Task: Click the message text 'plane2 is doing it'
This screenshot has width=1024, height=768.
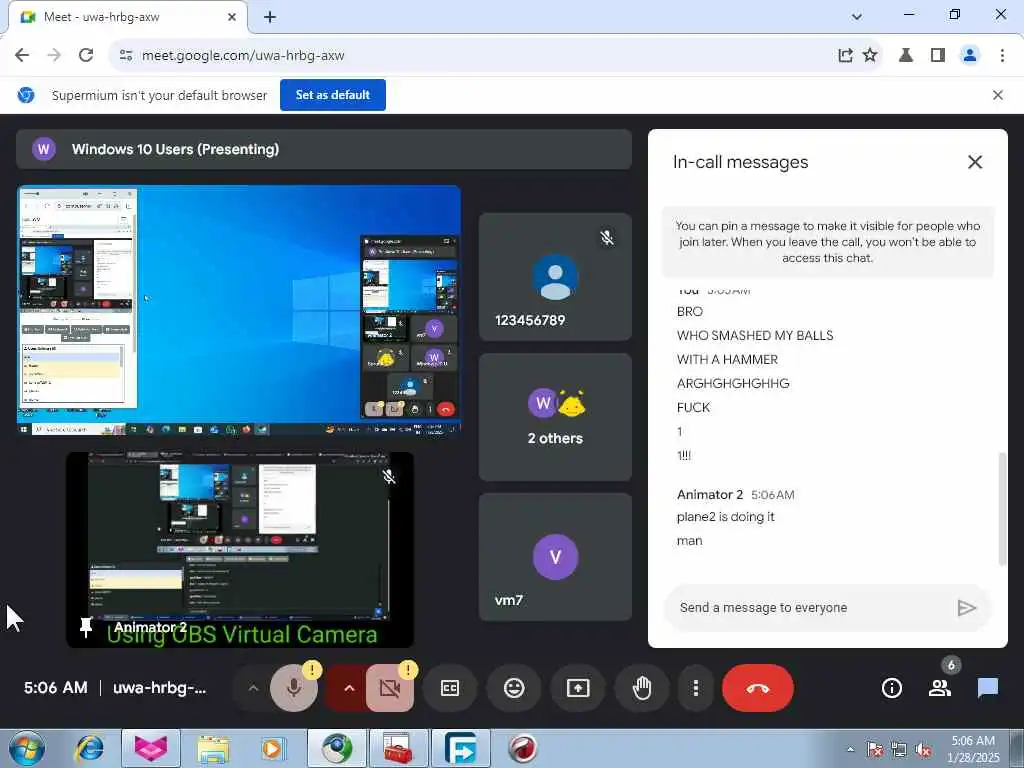Action: pos(726,517)
